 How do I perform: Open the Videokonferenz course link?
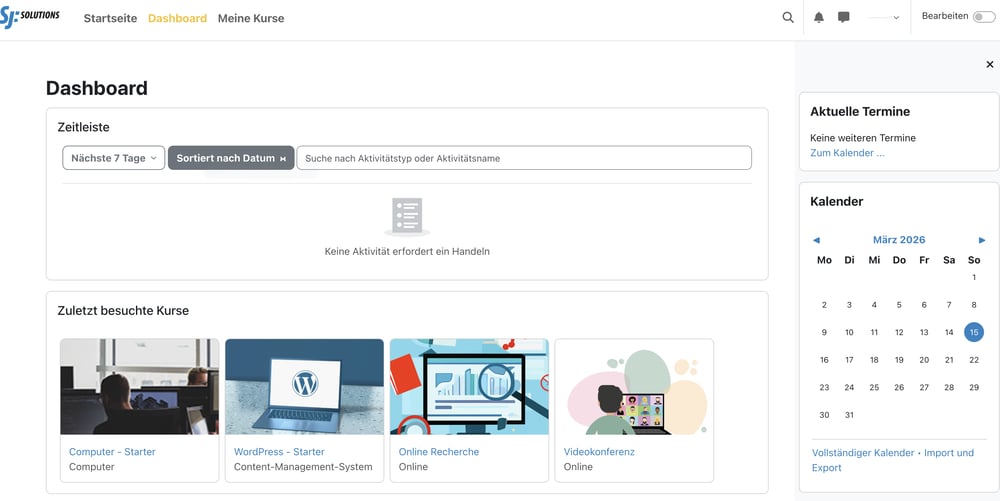click(599, 452)
